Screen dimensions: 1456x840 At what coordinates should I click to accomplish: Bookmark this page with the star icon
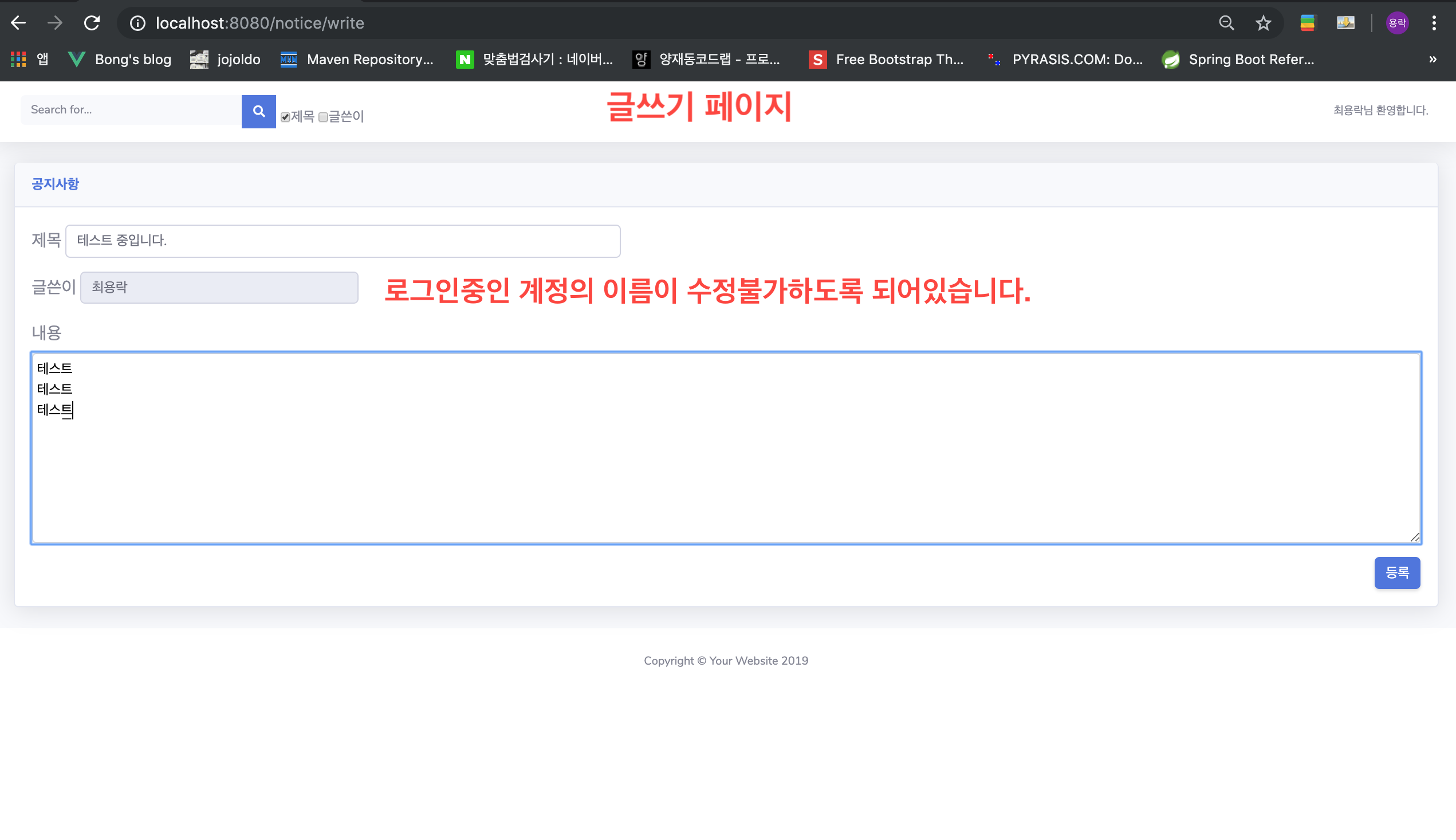[x=1263, y=23]
